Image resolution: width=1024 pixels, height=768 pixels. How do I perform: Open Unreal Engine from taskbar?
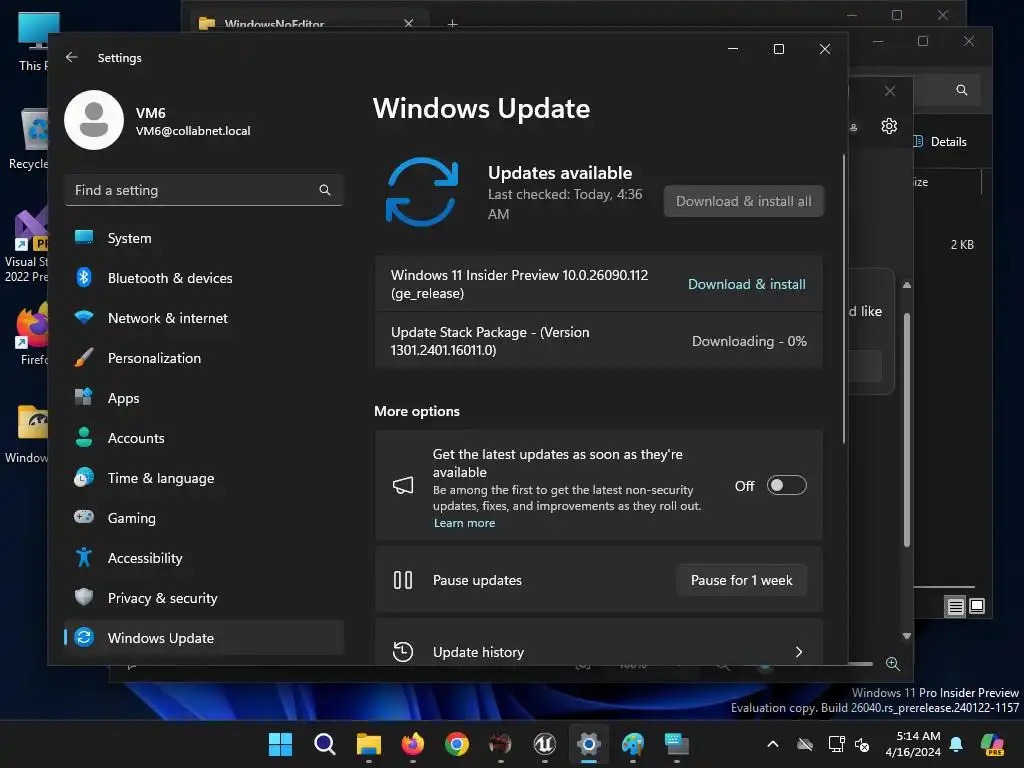[545, 744]
